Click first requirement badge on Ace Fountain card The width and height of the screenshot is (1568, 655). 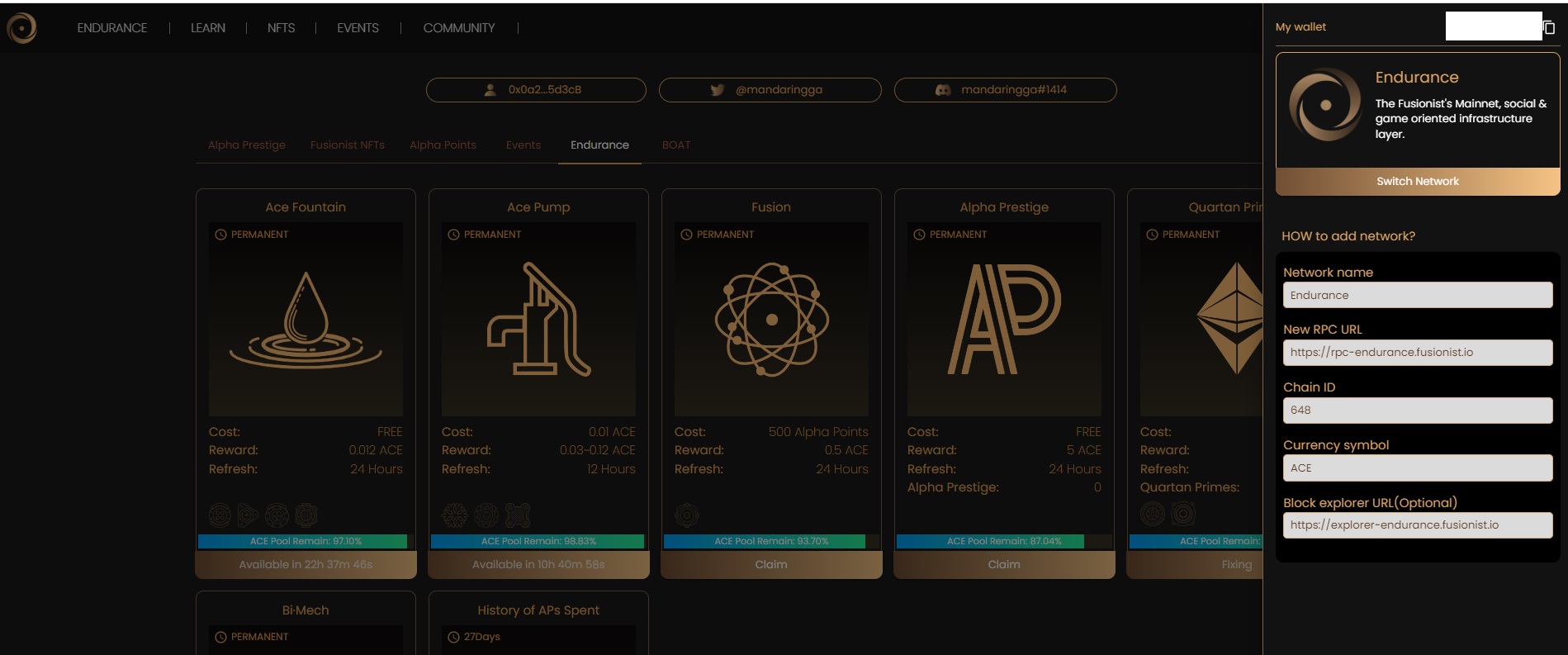[x=220, y=515]
